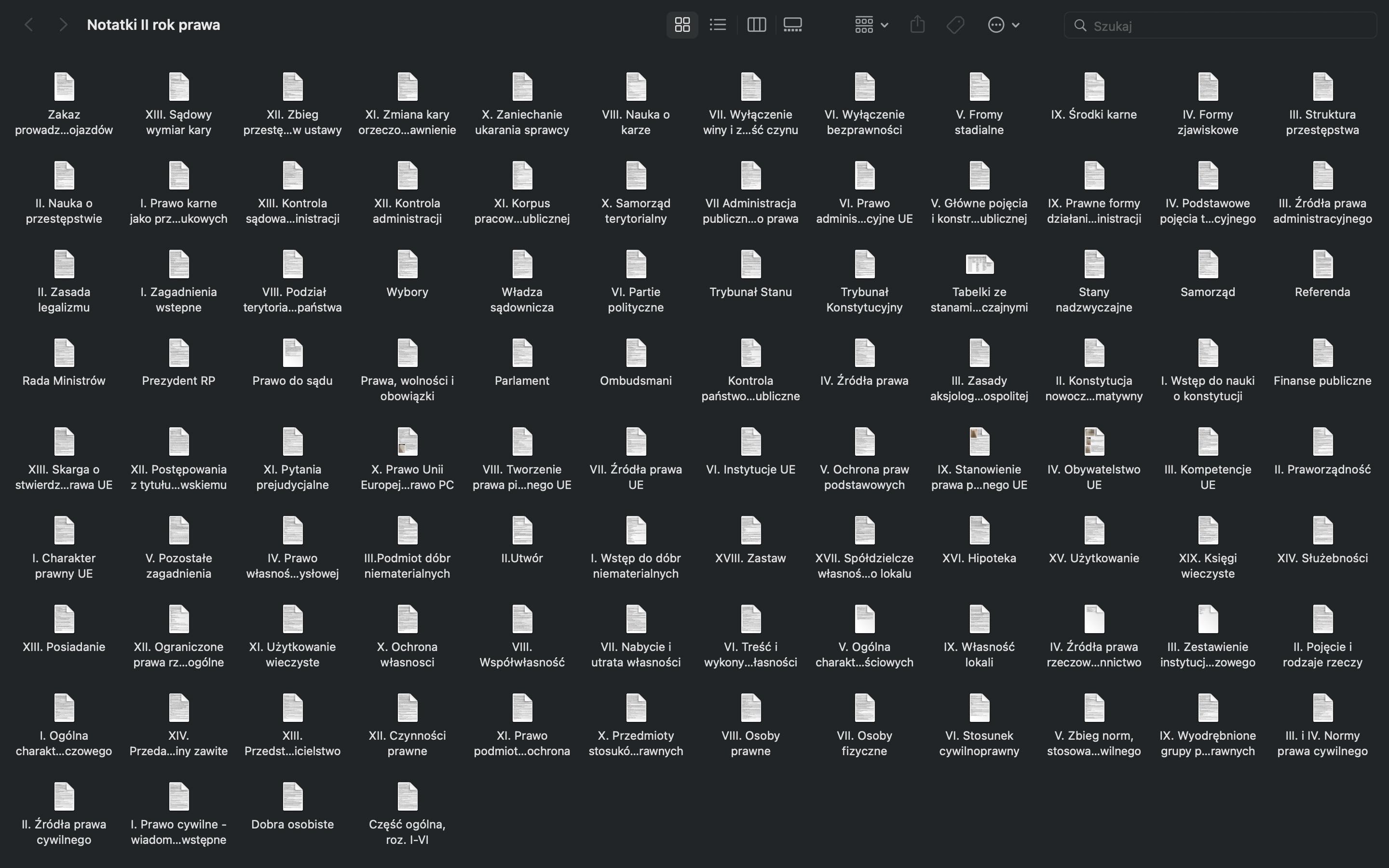Open the group-by grouping dropdown
1389x868 pixels.
(x=872, y=25)
